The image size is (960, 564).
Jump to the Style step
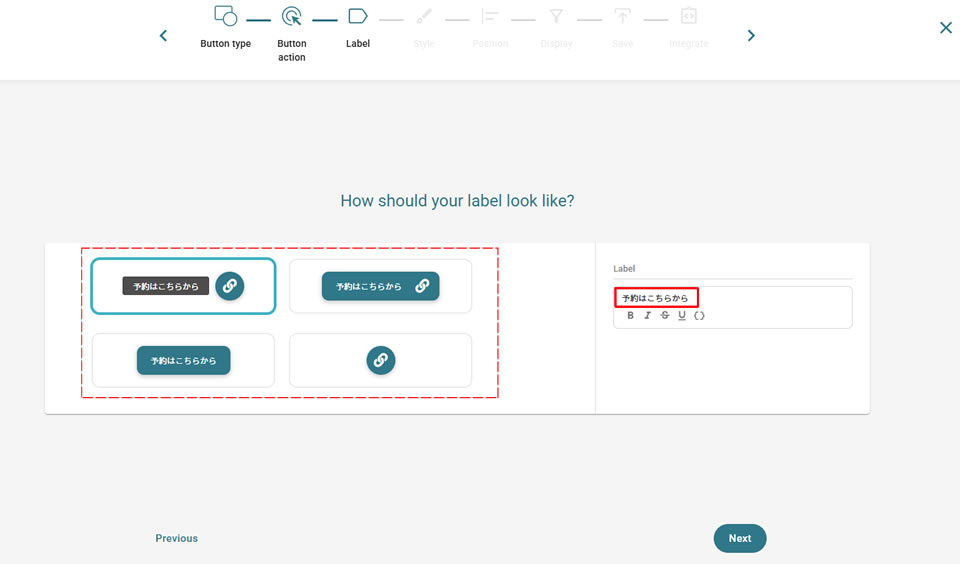[x=424, y=17]
